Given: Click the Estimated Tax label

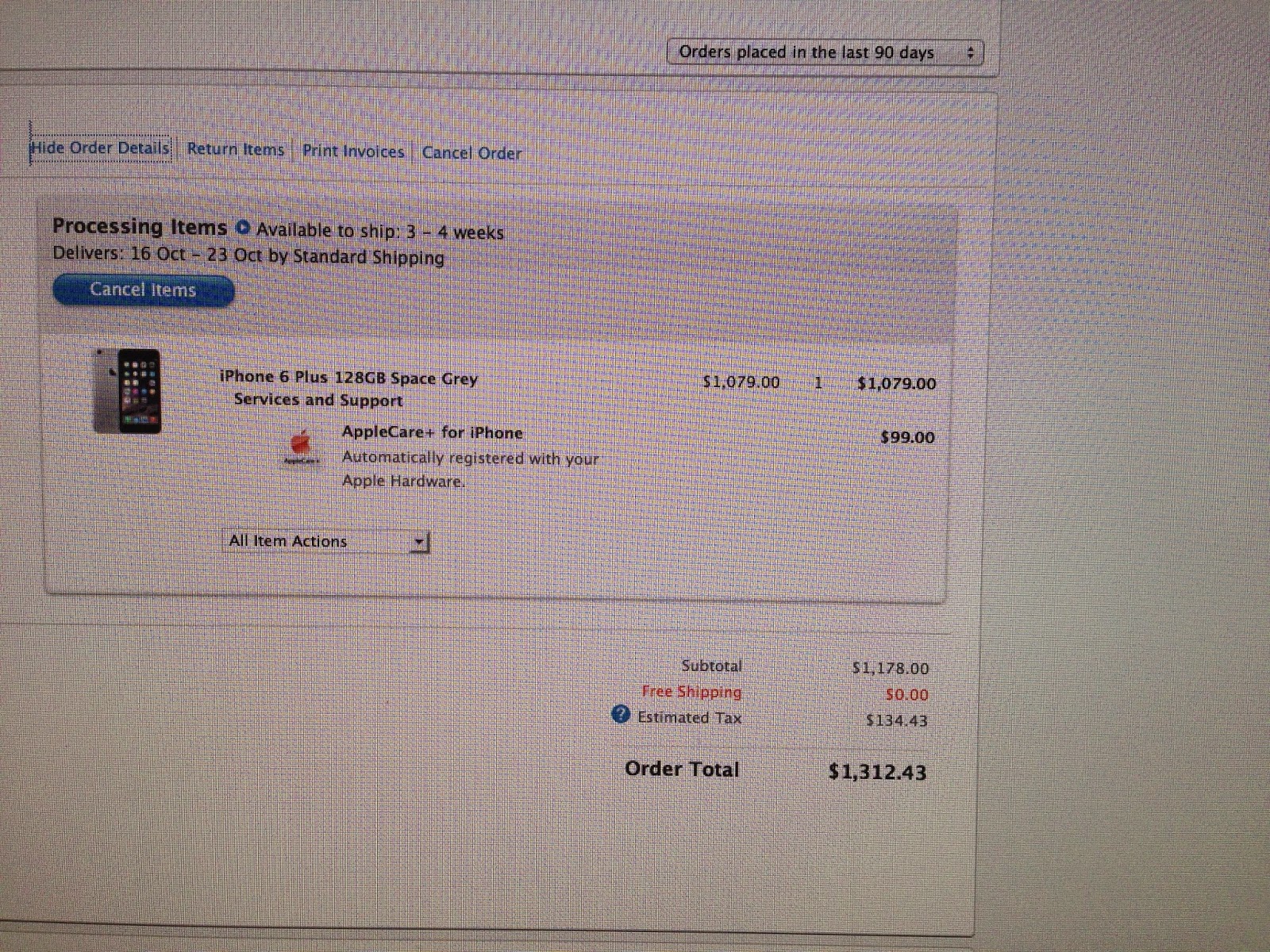Looking at the screenshot, I should coord(690,718).
